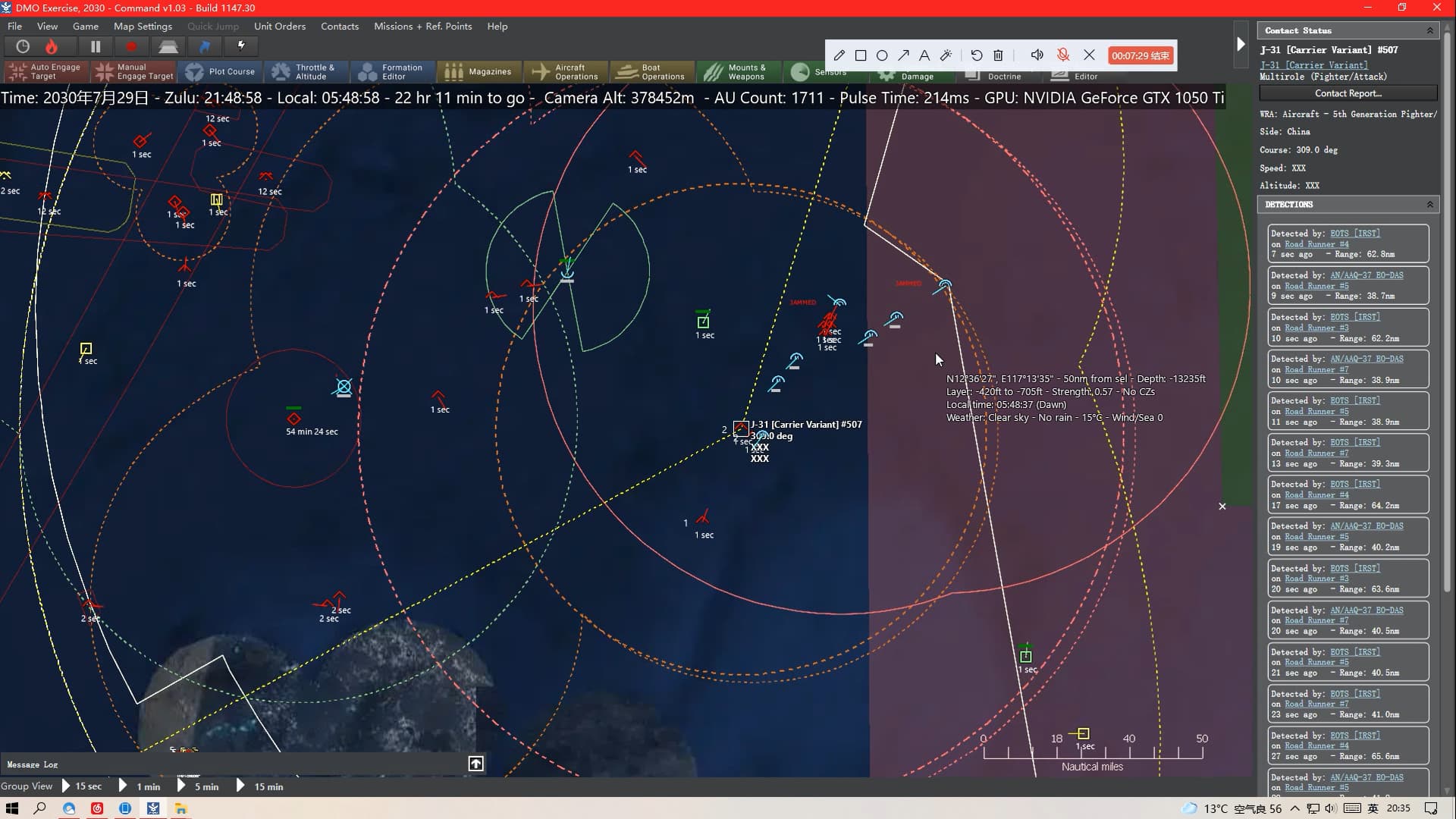Collapse the Contact Status panel
The height and width of the screenshot is (819, 1456).
coord(1430,30)
